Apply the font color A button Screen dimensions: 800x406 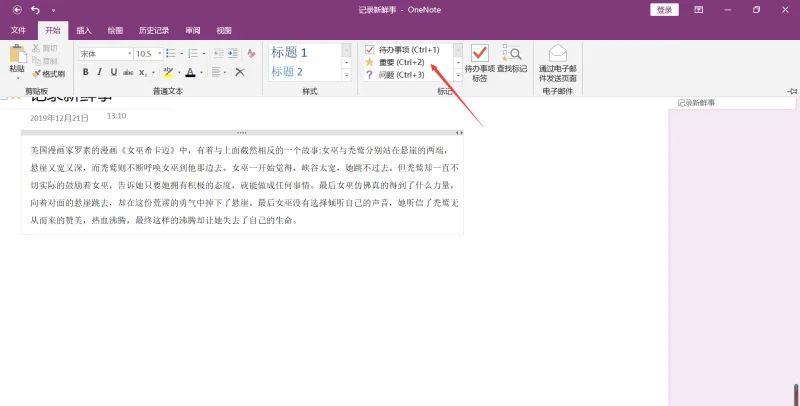190,72
